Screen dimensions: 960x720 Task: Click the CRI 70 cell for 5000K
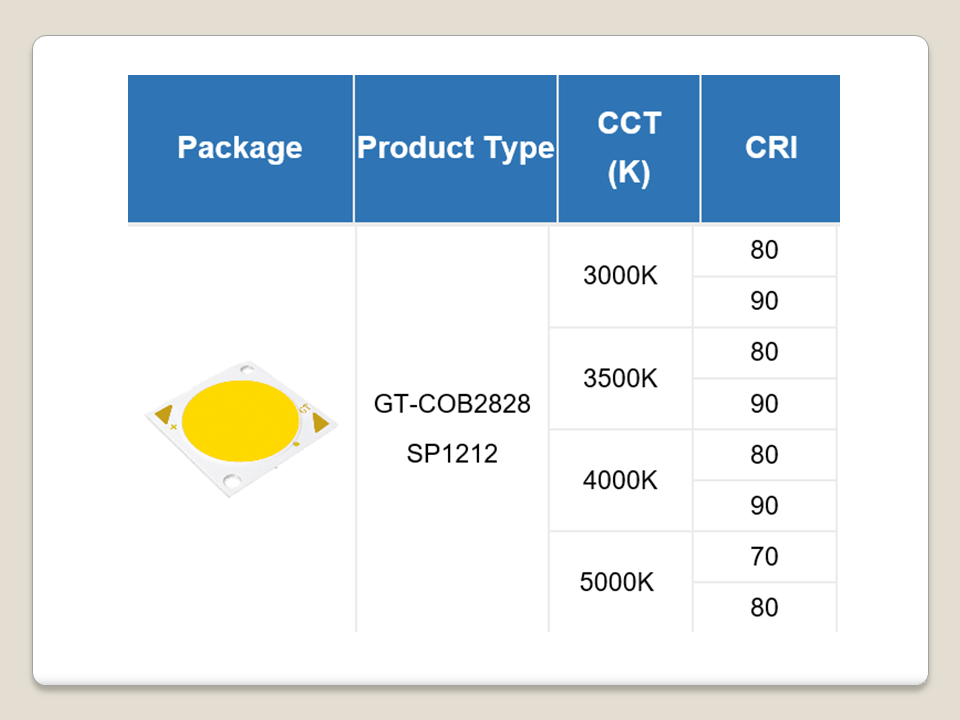coord(764,557)
